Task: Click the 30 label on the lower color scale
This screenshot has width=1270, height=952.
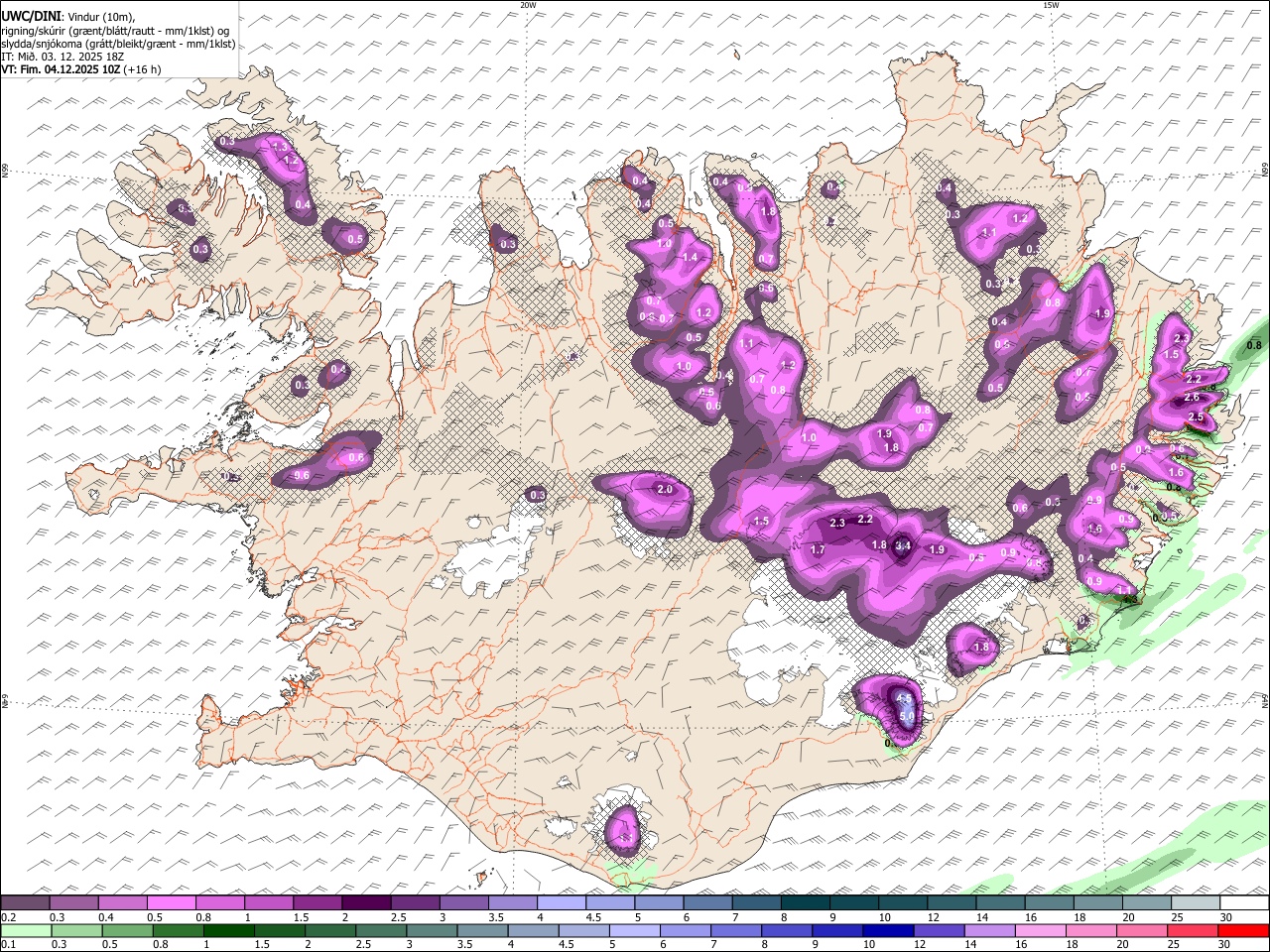Action: [1226, 944]
